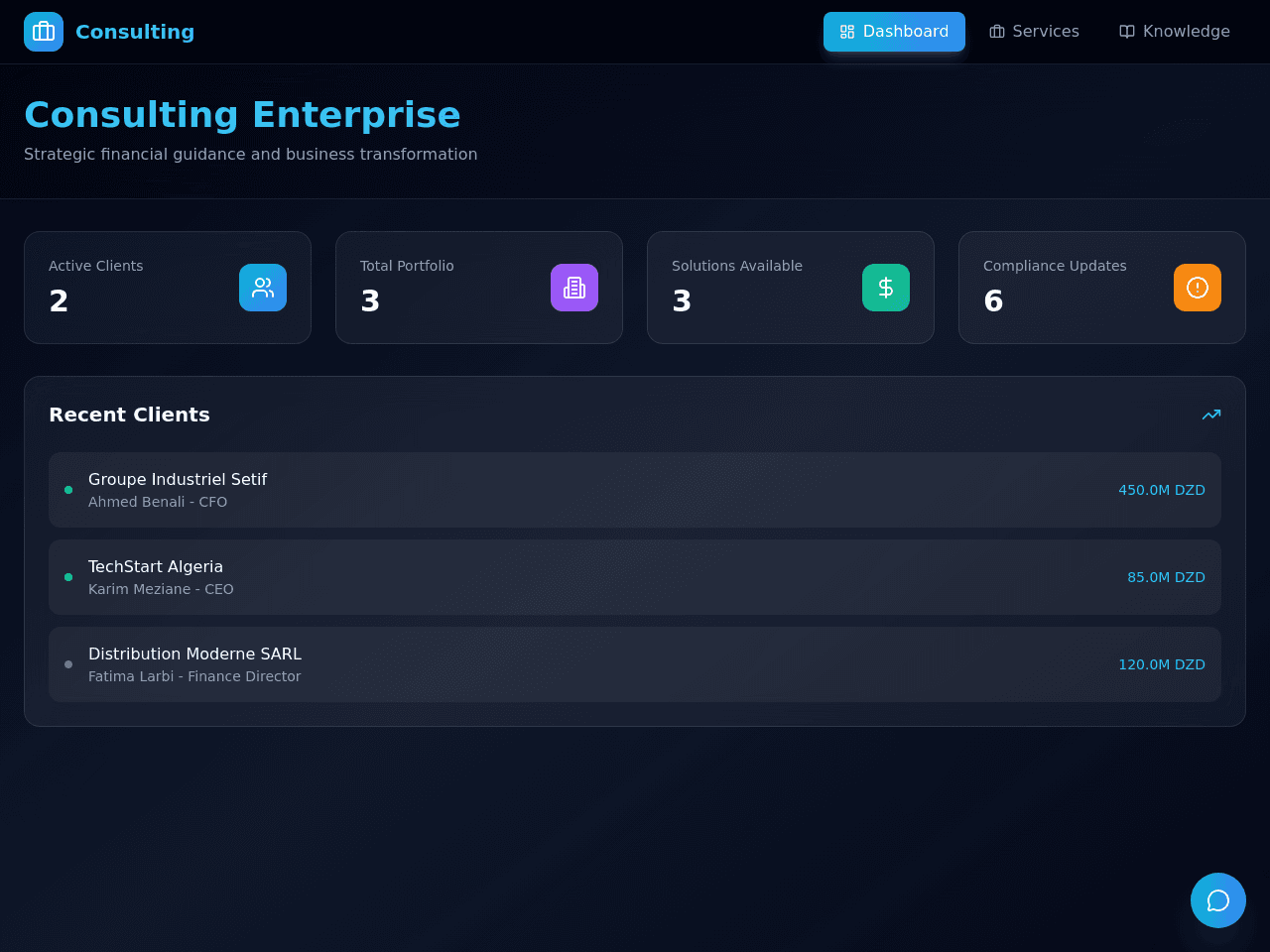Click the Solutions Available label
This screenshot has height=952, width=1270.
click(x=737, y=266)
